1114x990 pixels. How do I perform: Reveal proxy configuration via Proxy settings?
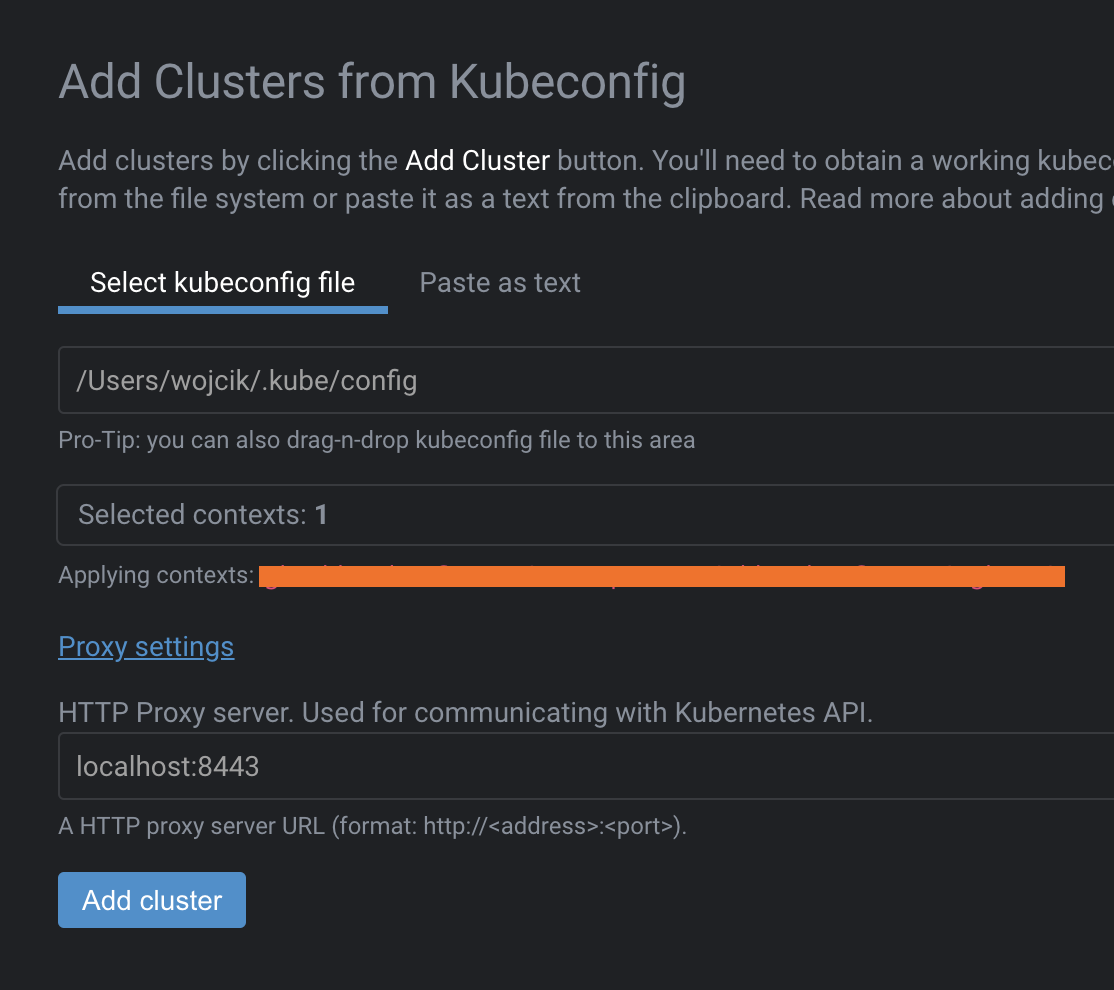146,646
